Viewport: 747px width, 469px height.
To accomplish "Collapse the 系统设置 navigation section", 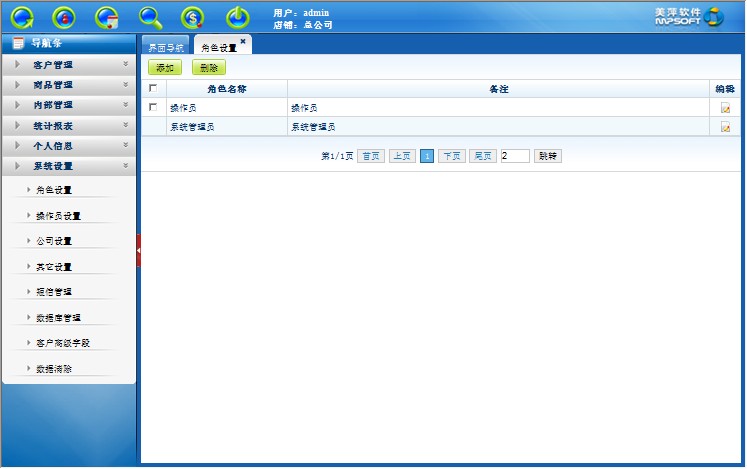I will tap(68, 166).
